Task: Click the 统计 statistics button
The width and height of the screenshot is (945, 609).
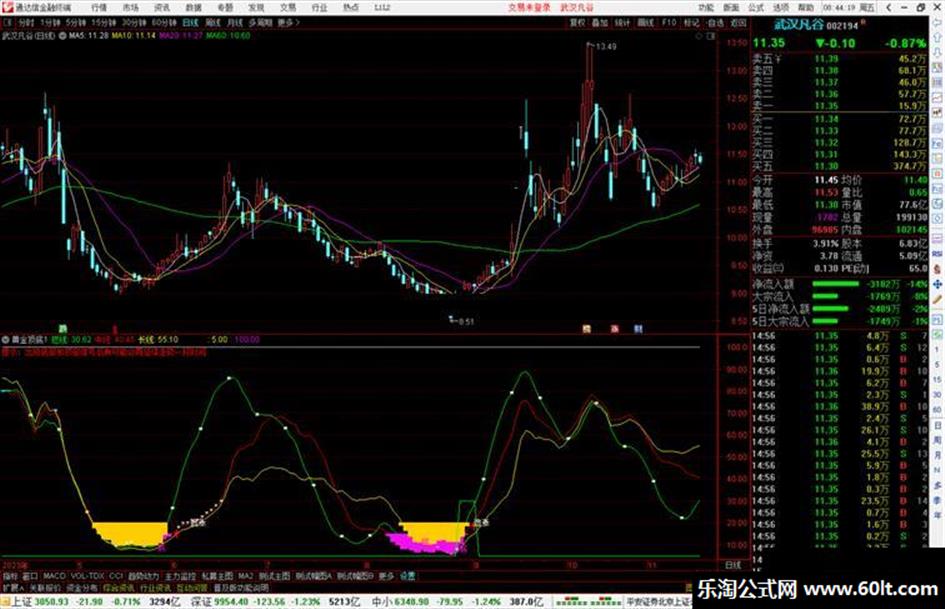Action: tap(622, 22)
